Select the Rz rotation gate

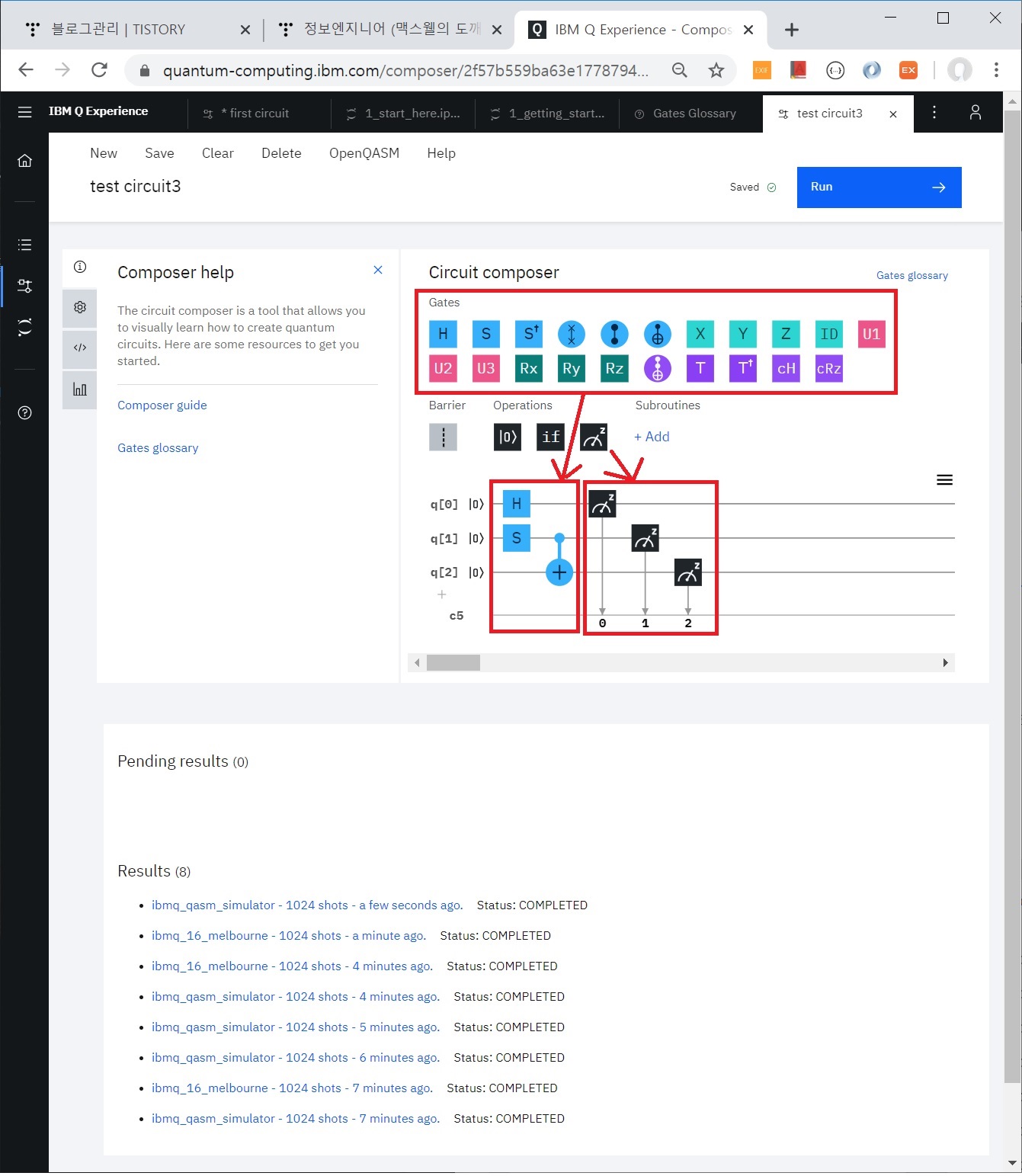[614, 369]
